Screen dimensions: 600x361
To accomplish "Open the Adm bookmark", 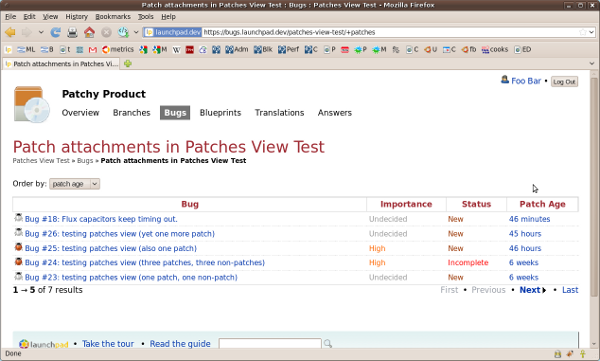I will tap(237, 49).
